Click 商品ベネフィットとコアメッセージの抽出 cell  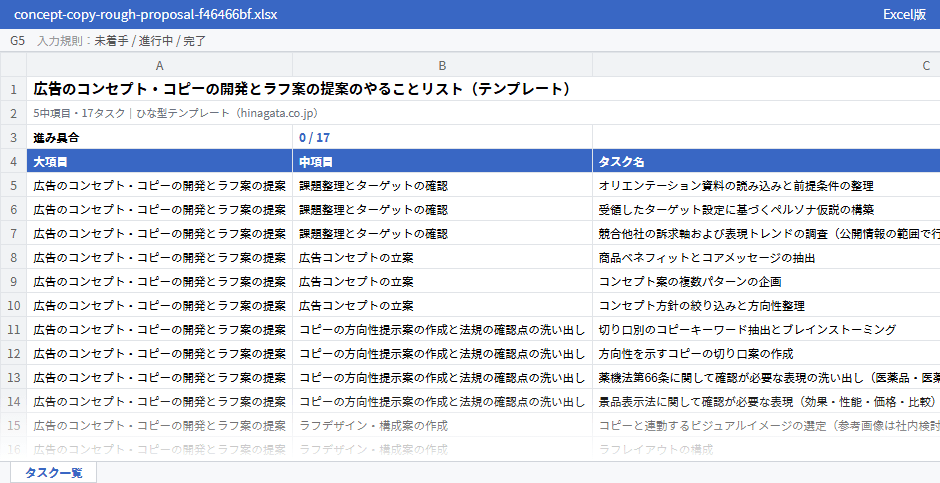tap(766, 257)
